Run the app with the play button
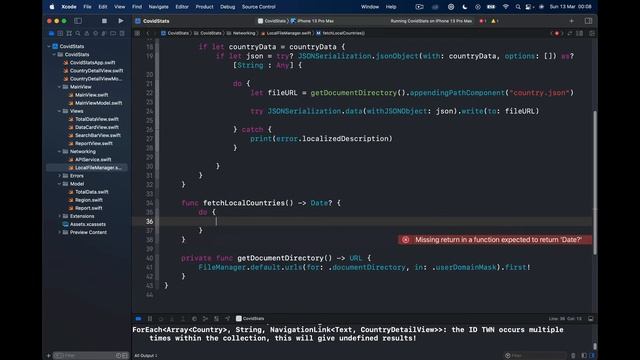Viewport: 640px width, 360px height. point(121,21)
